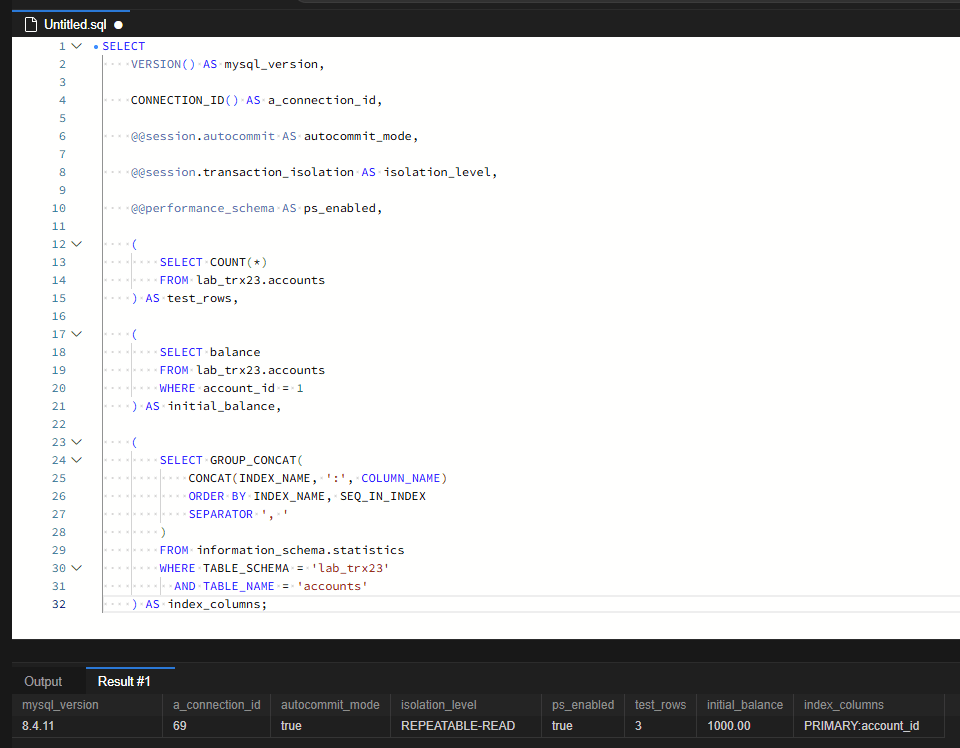Switch to the Output tab
The width and height of the screenshot is (960, 748).
tap(43, 681)
